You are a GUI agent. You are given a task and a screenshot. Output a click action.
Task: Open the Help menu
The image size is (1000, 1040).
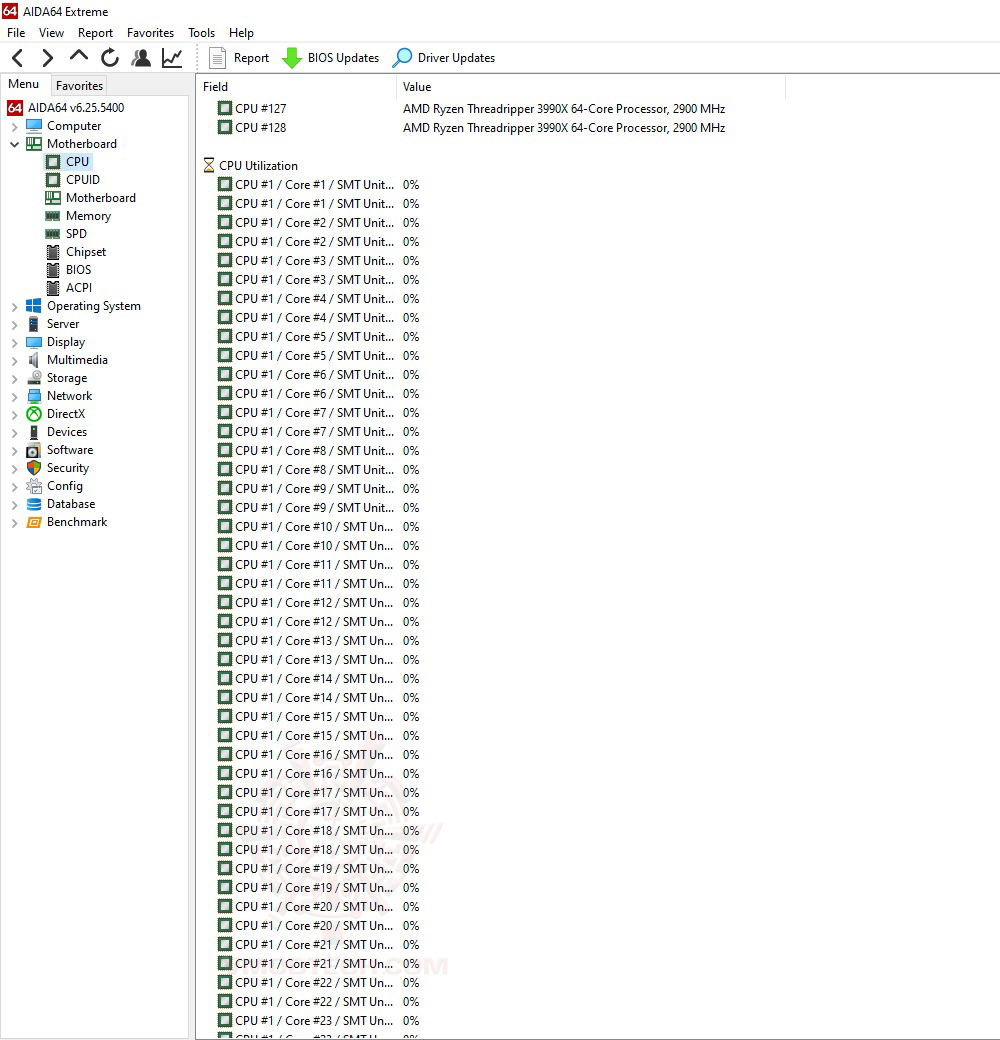[241, 33]
